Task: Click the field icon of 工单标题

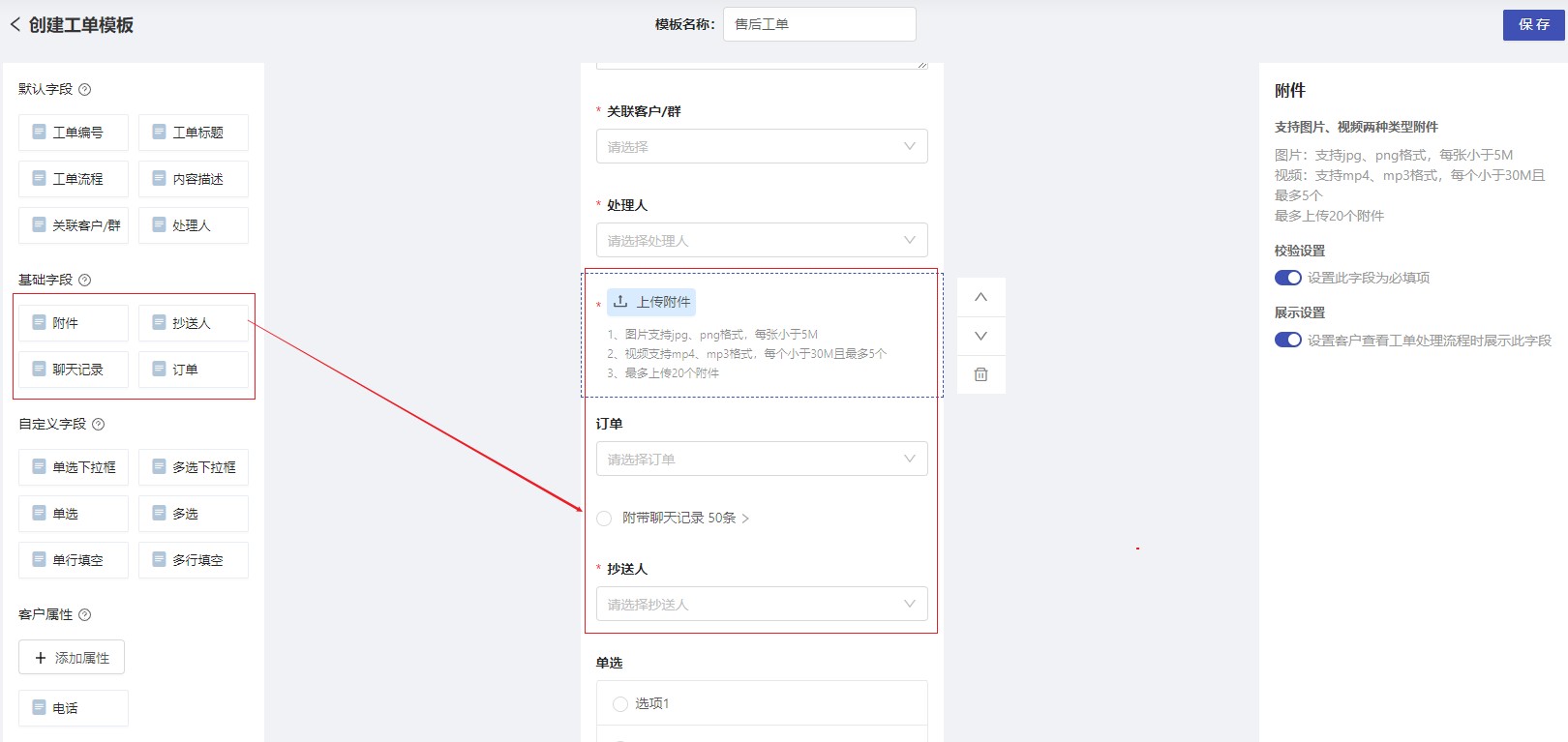Action: click(x=159, y=132)
